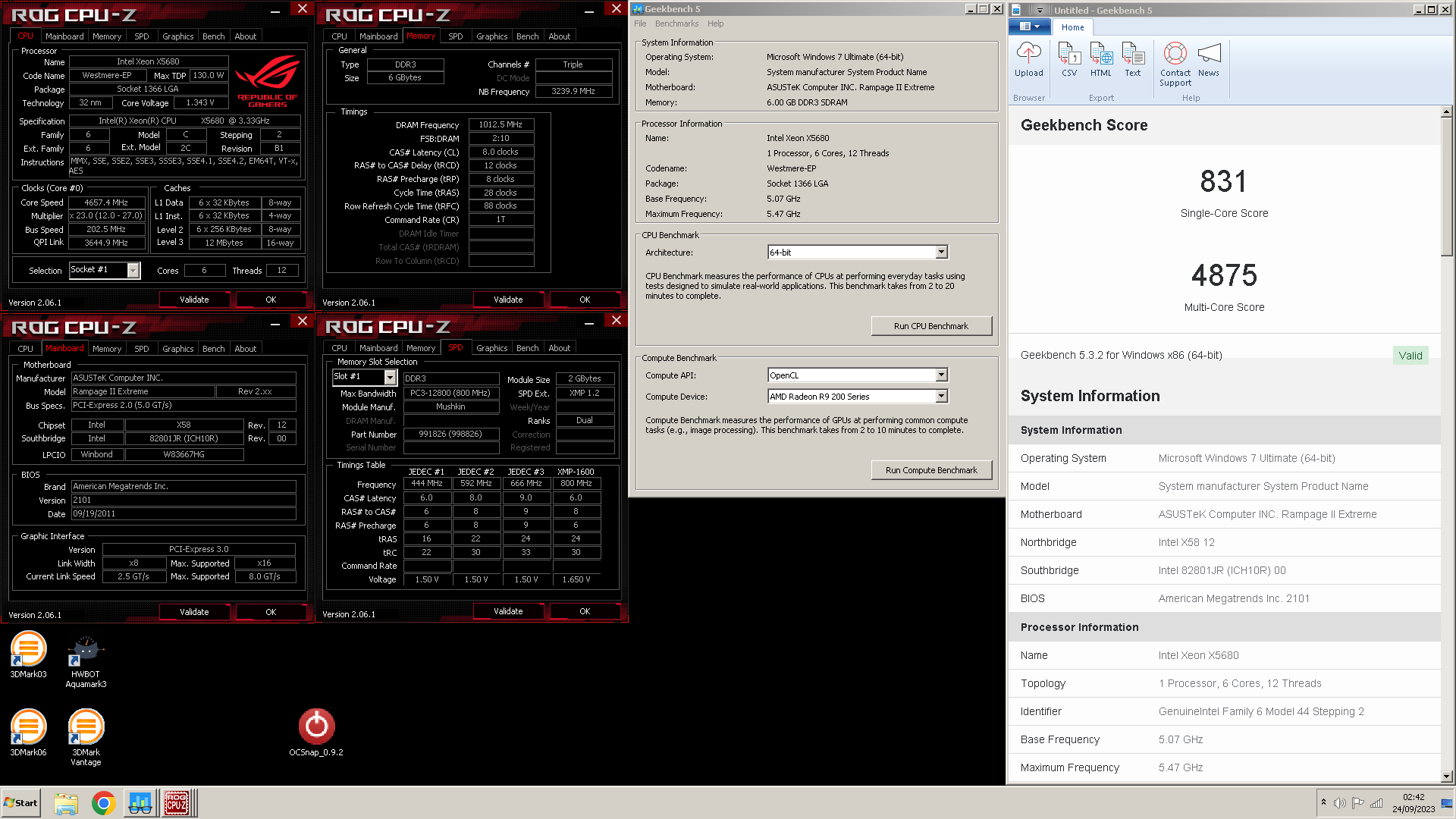This screenshot has width=1456, height=819.
Task: Click the results pane scrollbar up arrow
Action: click(x=1446, y=111)
